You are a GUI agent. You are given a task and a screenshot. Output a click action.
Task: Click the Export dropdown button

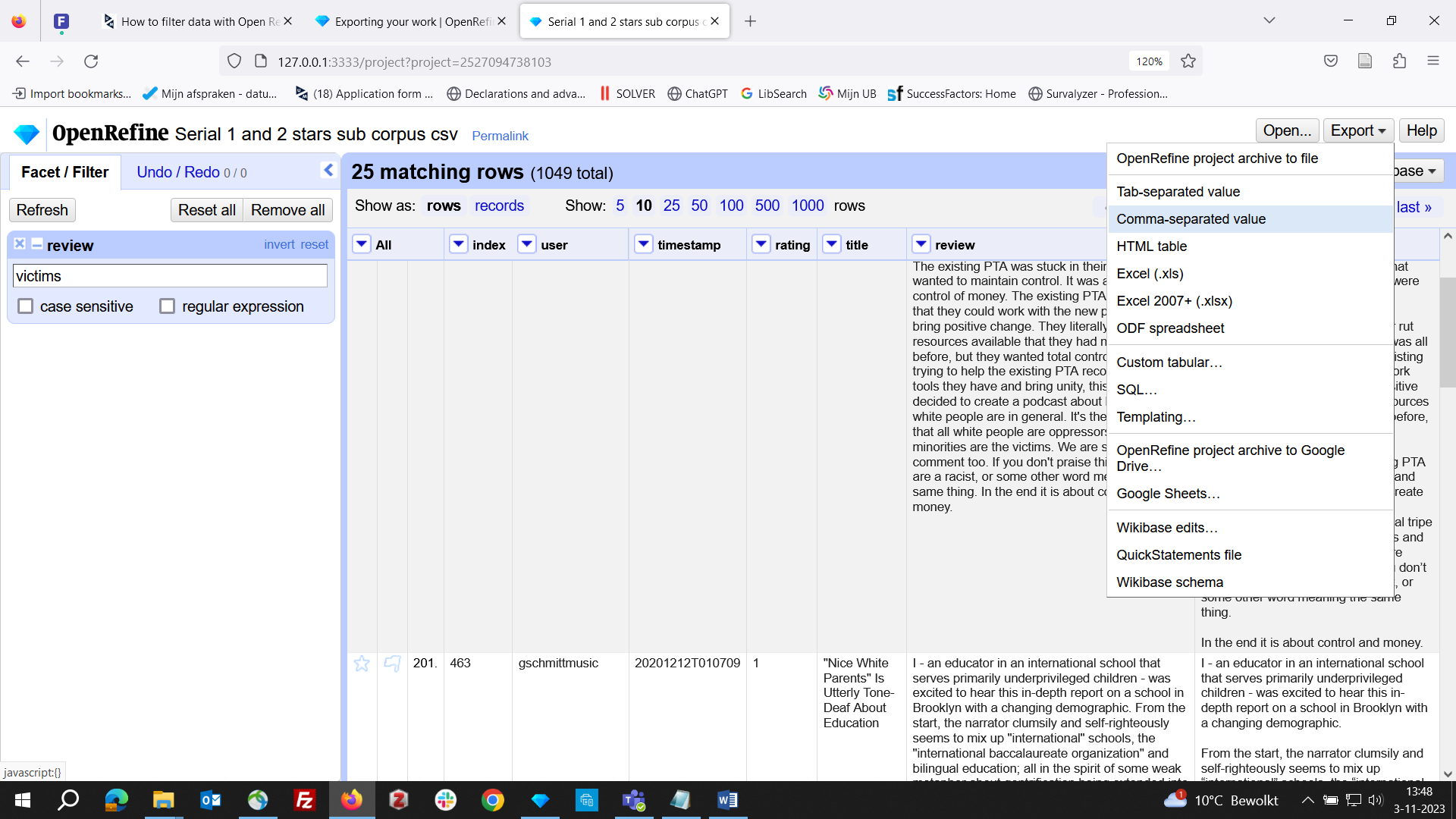[1358, 130]
